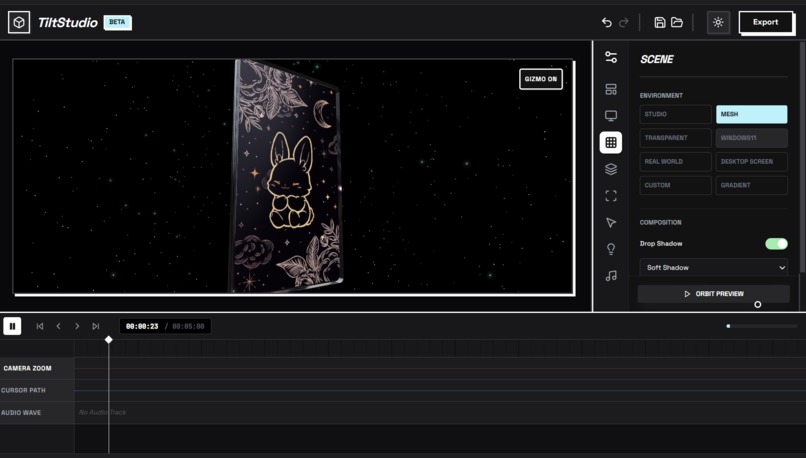The height and width of the screenshot is (458, 806).
Task: Undo the last action
Action: click(x=607, y=23)
